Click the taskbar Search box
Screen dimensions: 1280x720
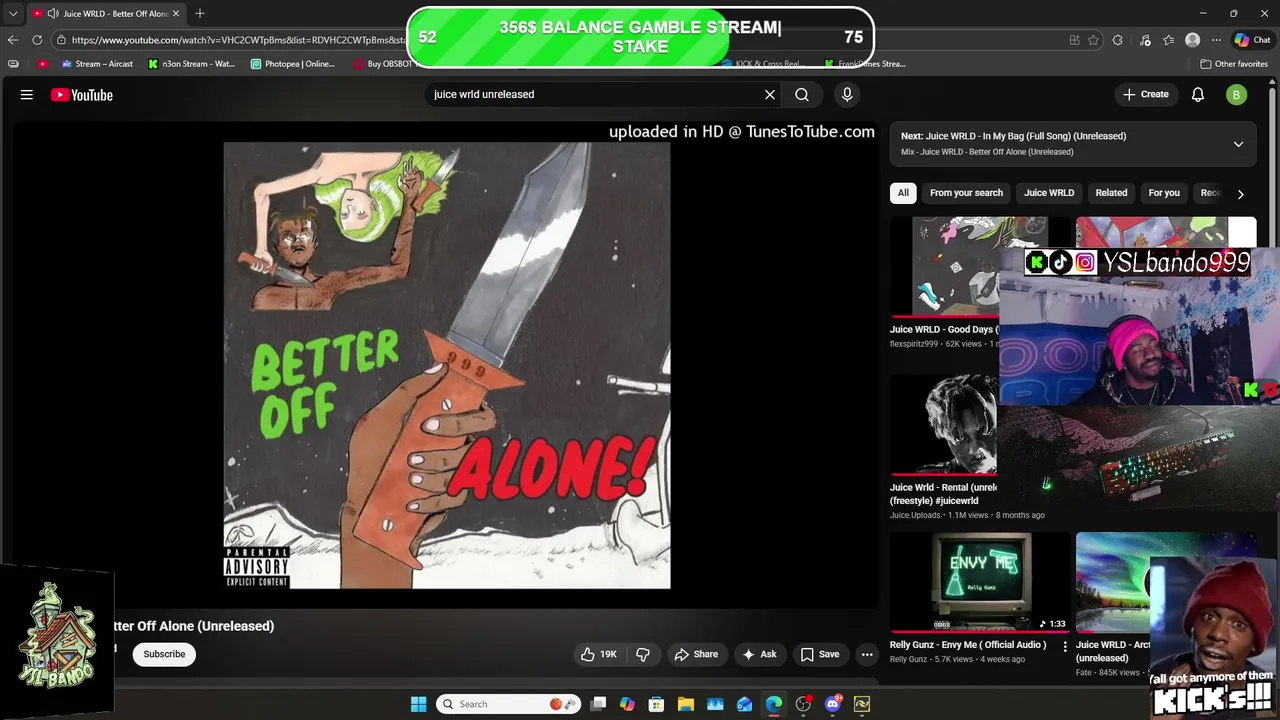pos(510,704)
